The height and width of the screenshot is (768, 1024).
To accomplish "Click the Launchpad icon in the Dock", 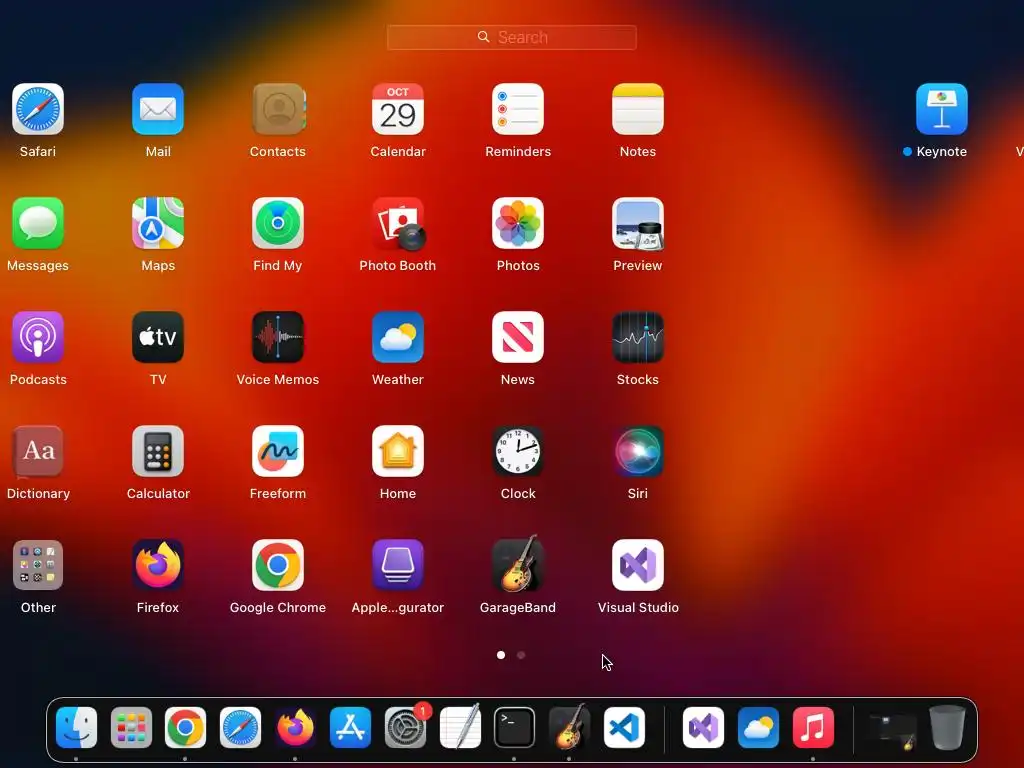I will pos(131,728).
